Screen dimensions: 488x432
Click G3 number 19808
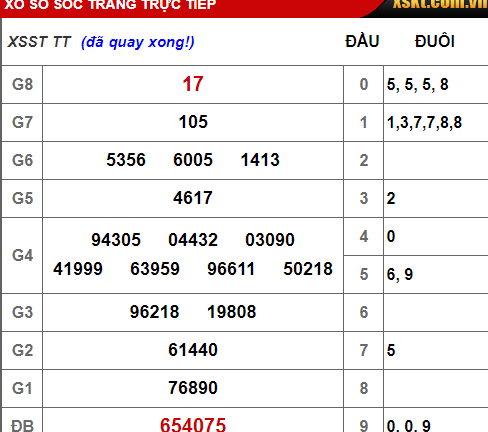(232, 312)
